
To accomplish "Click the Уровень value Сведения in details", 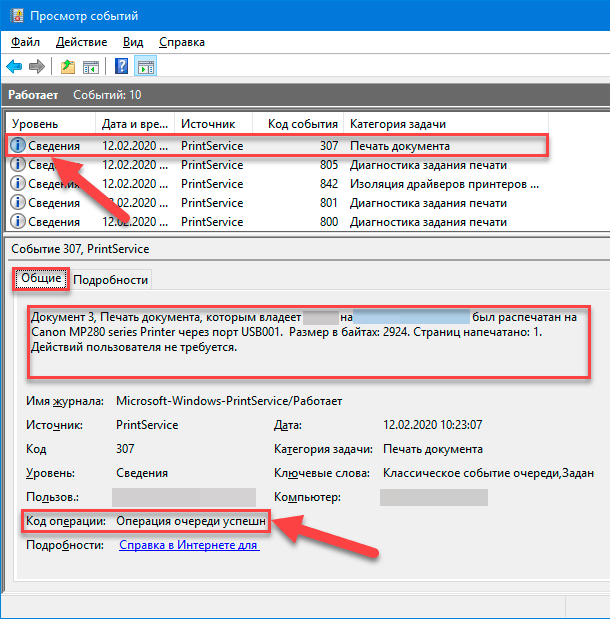I will 142,473.
